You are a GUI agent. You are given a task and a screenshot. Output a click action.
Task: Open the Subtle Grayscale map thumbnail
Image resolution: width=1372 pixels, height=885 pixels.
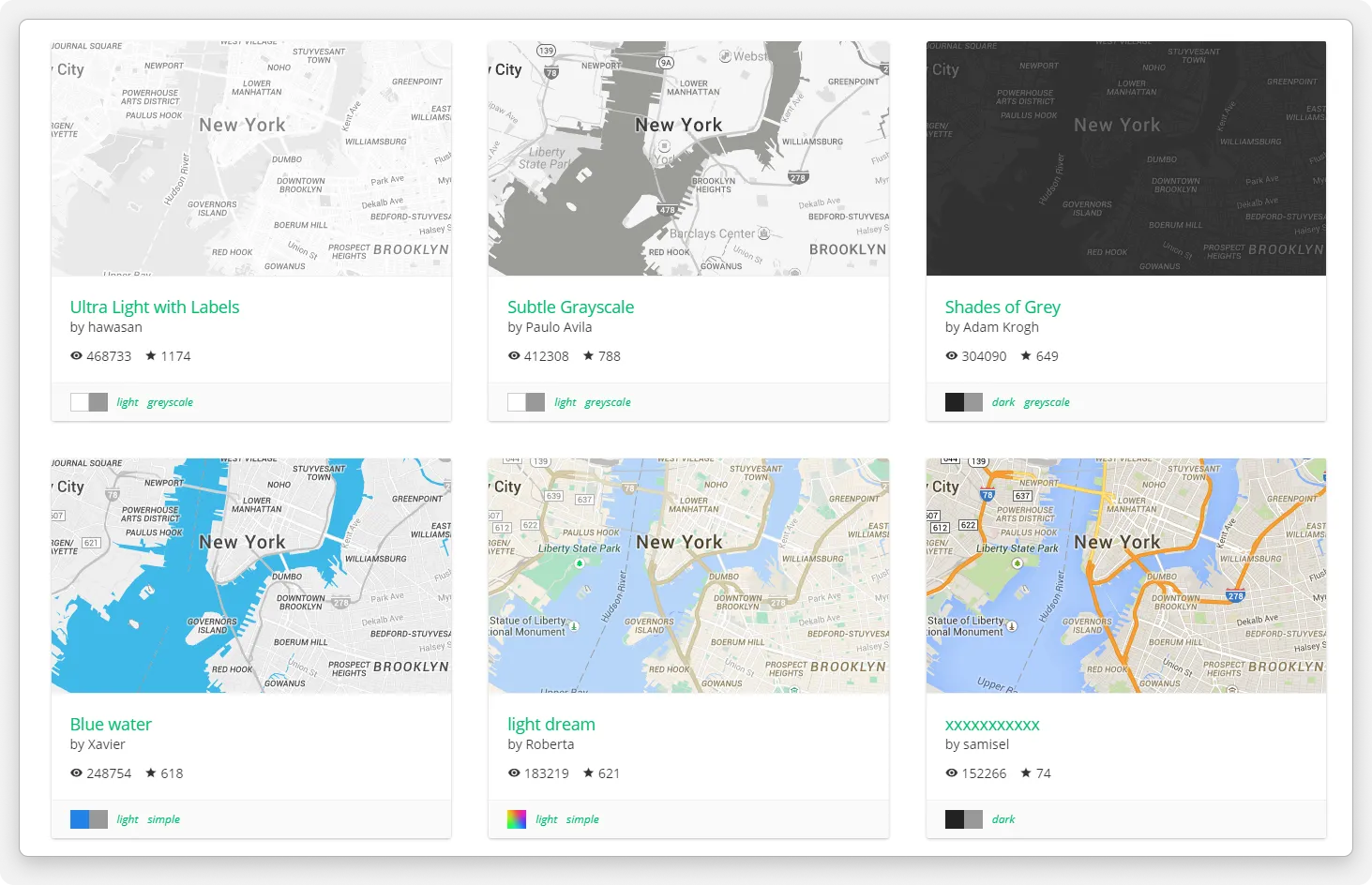688,158
